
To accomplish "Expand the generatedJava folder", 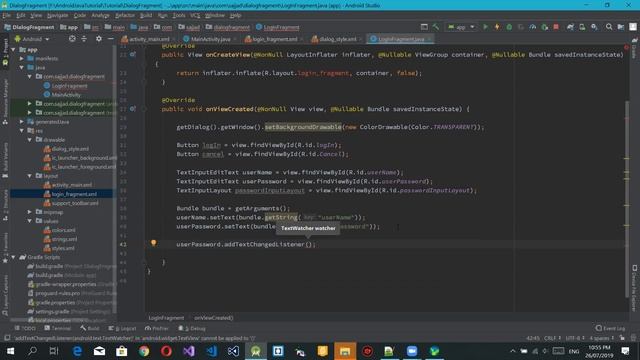I will click(x=22, y=122).
